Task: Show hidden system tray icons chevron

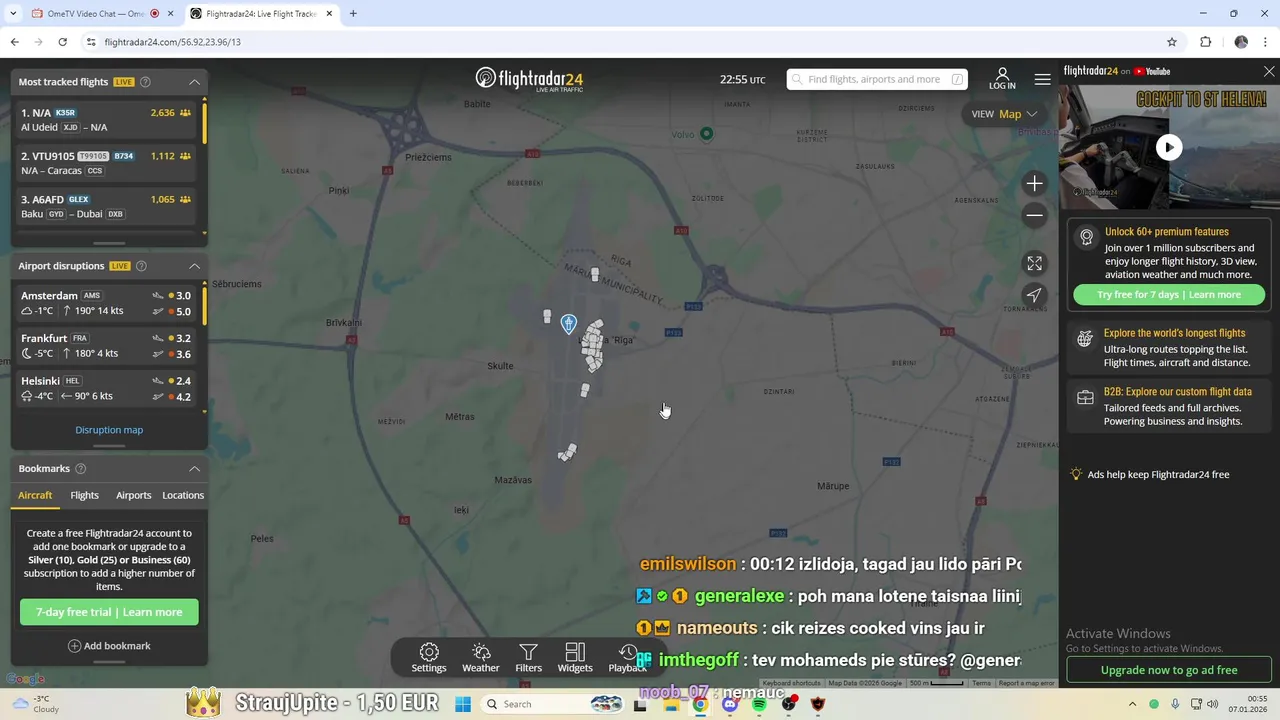Action: click(1132, 704)
